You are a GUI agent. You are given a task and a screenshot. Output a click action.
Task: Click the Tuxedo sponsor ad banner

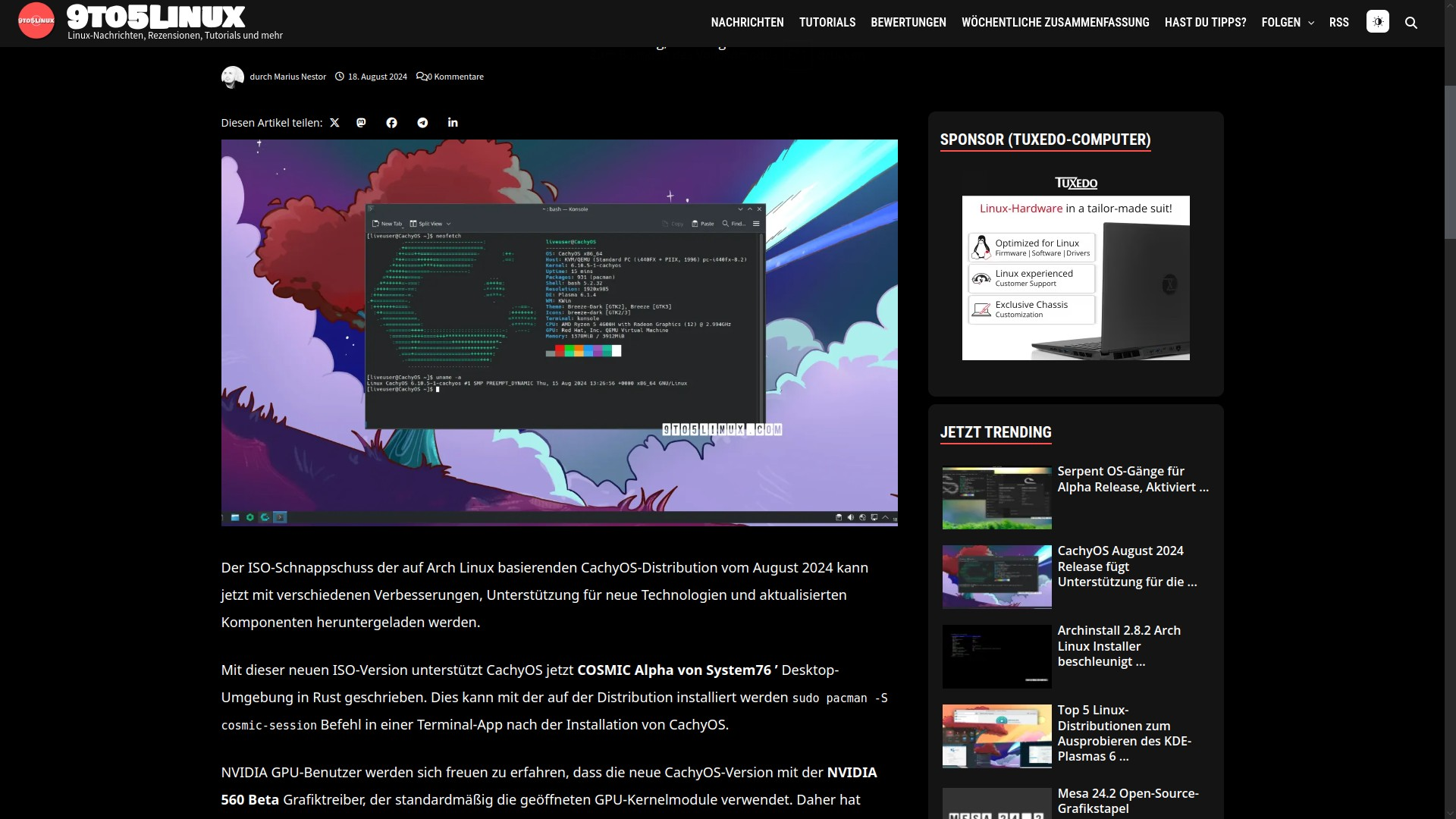point(1075,277)
